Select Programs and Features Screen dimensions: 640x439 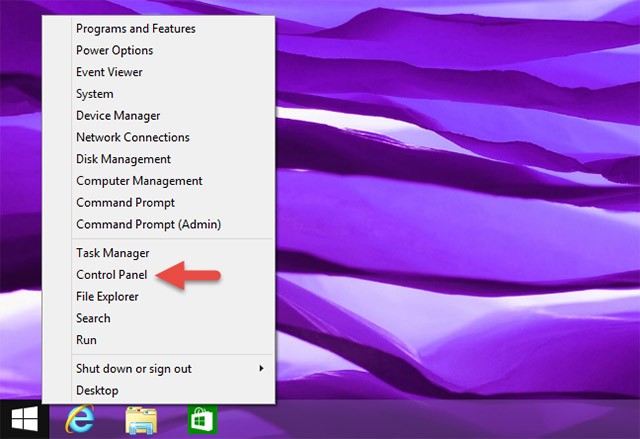(x=136, y=28)
